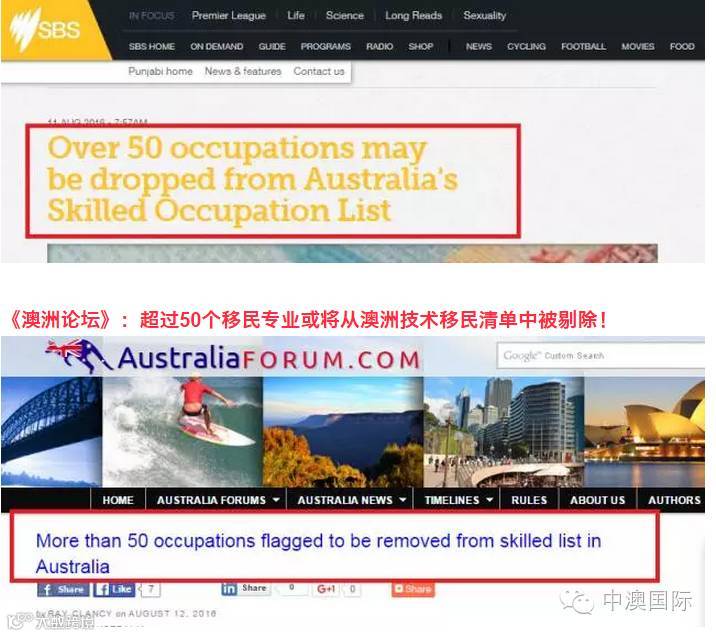Open the ABOUT US page
The width and height of the screenshot is (716, 636).
point(598,500)
